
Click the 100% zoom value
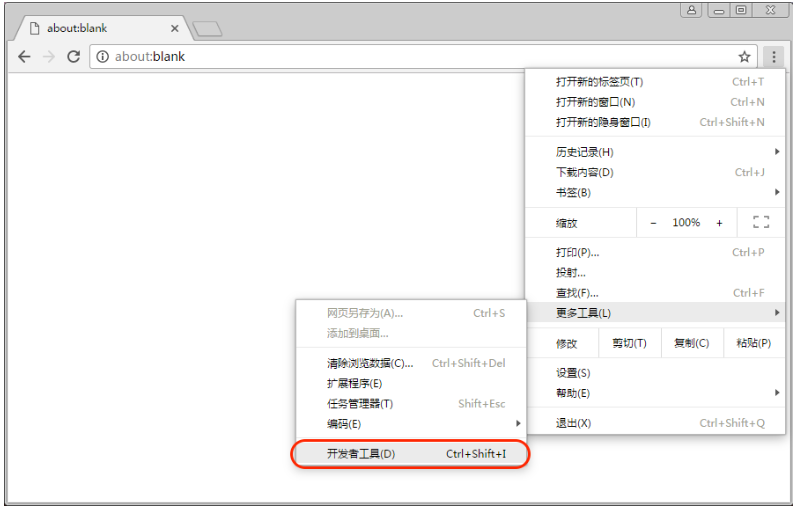point(686,222)
